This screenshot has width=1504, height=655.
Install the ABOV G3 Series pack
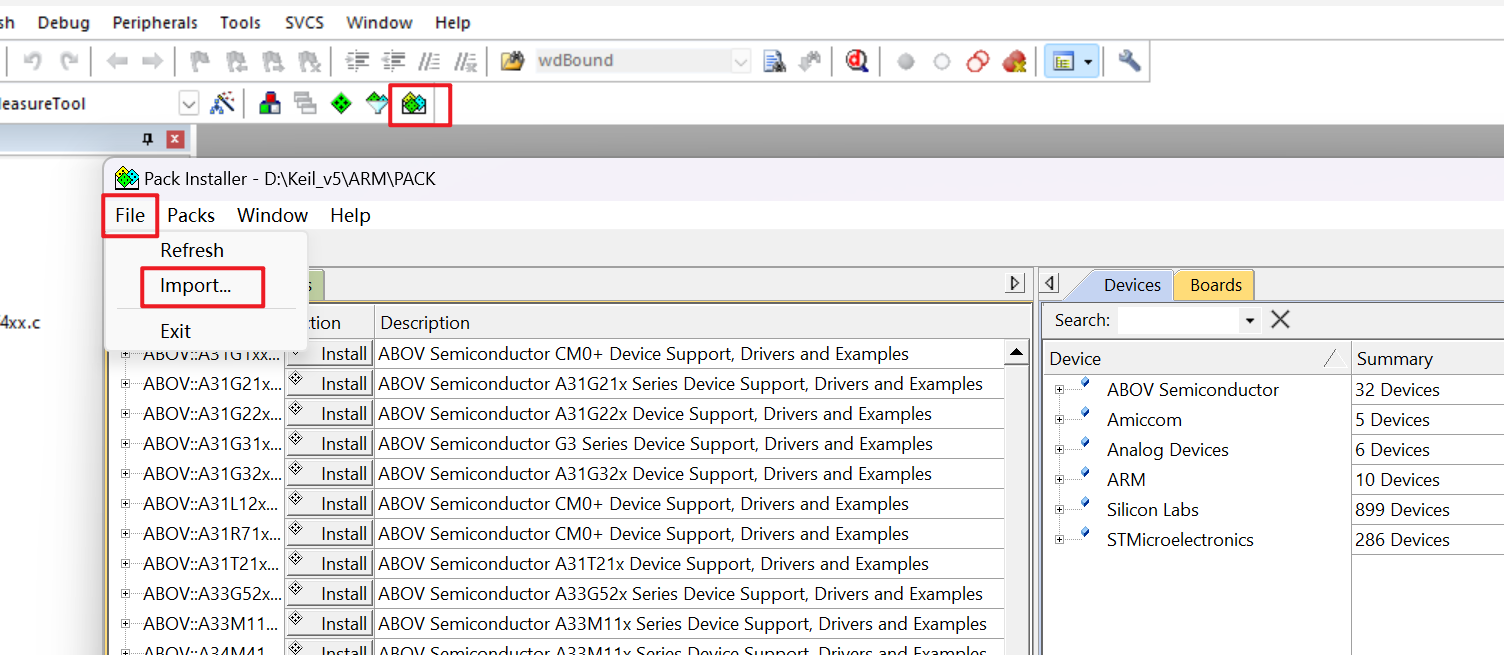[x=330, y=444]
